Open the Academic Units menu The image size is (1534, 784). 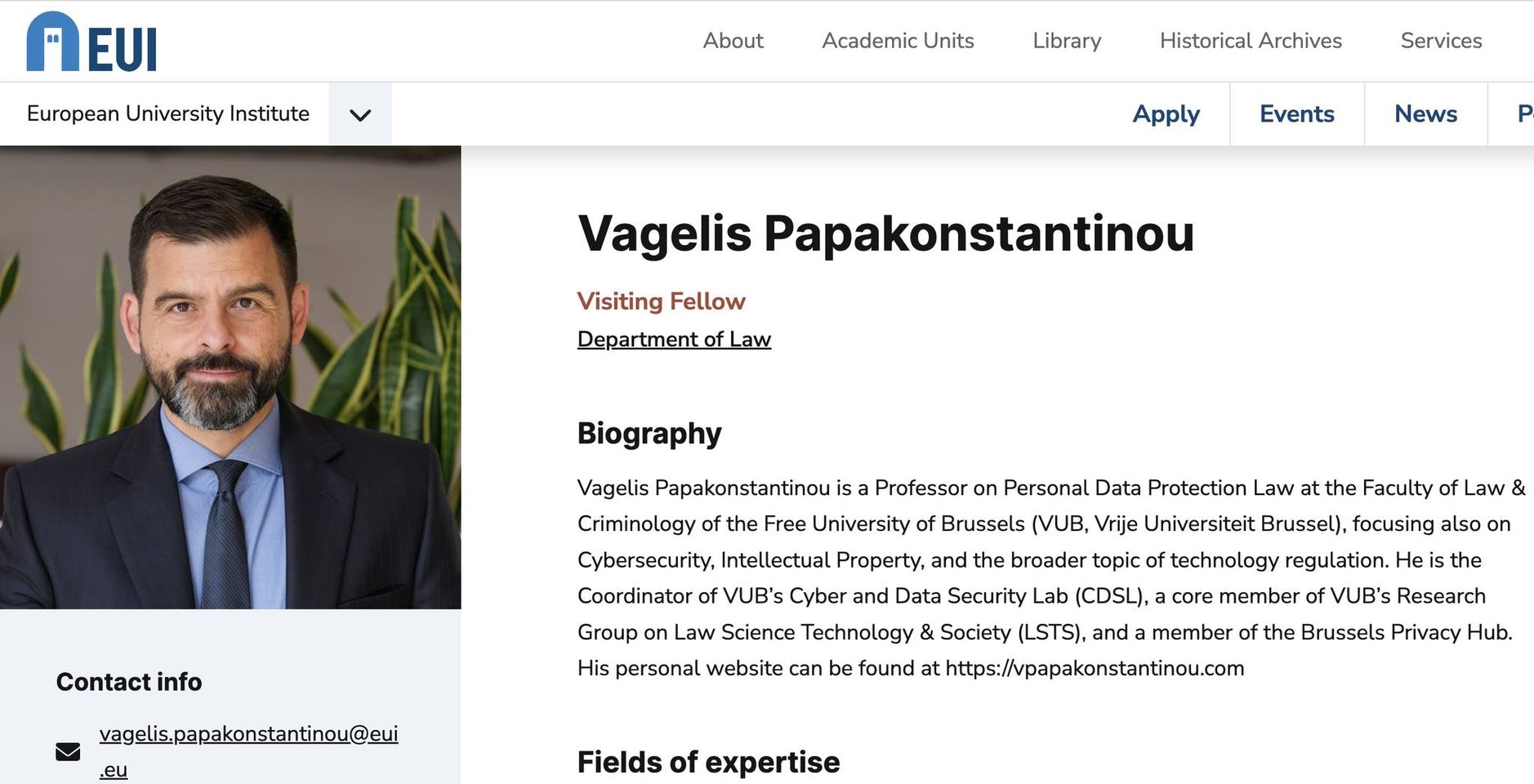point(898,41)
